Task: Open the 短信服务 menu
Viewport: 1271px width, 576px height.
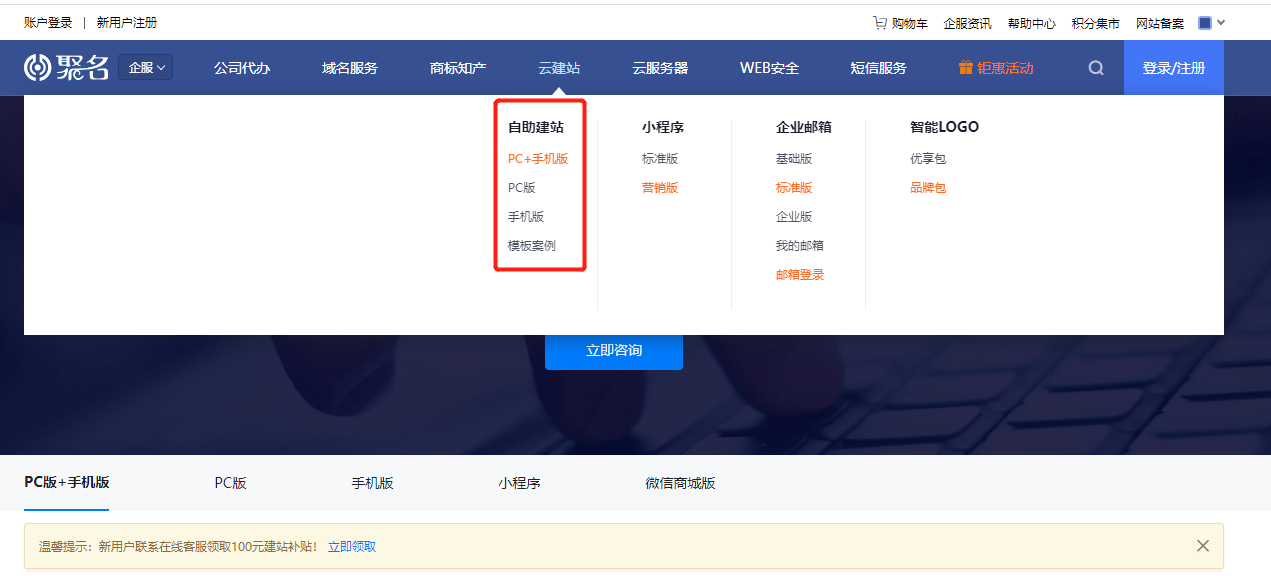Action: click(x=878, y=68)
